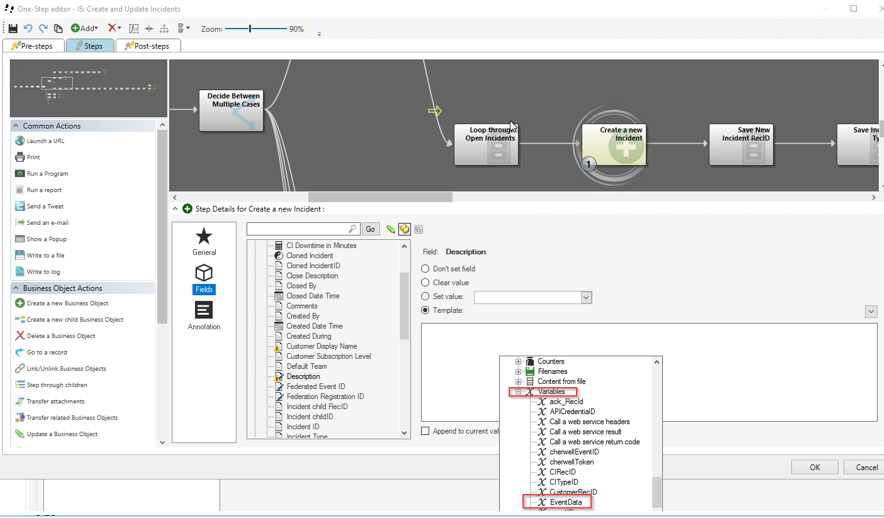Open the Set value dropdown

pyautogui.click(x=586, y=297)
